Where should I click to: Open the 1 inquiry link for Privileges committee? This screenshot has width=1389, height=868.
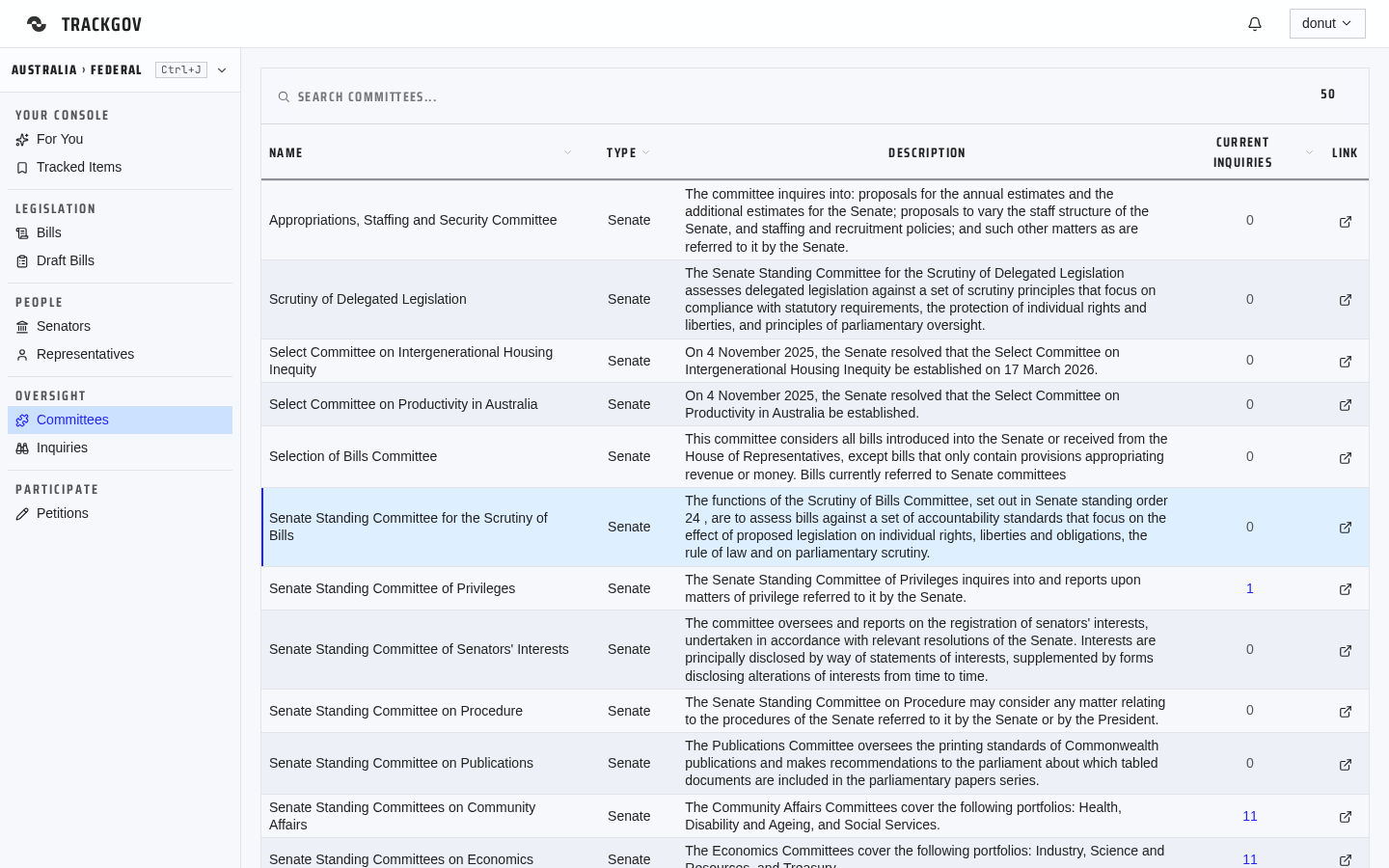pos(1250,588)
